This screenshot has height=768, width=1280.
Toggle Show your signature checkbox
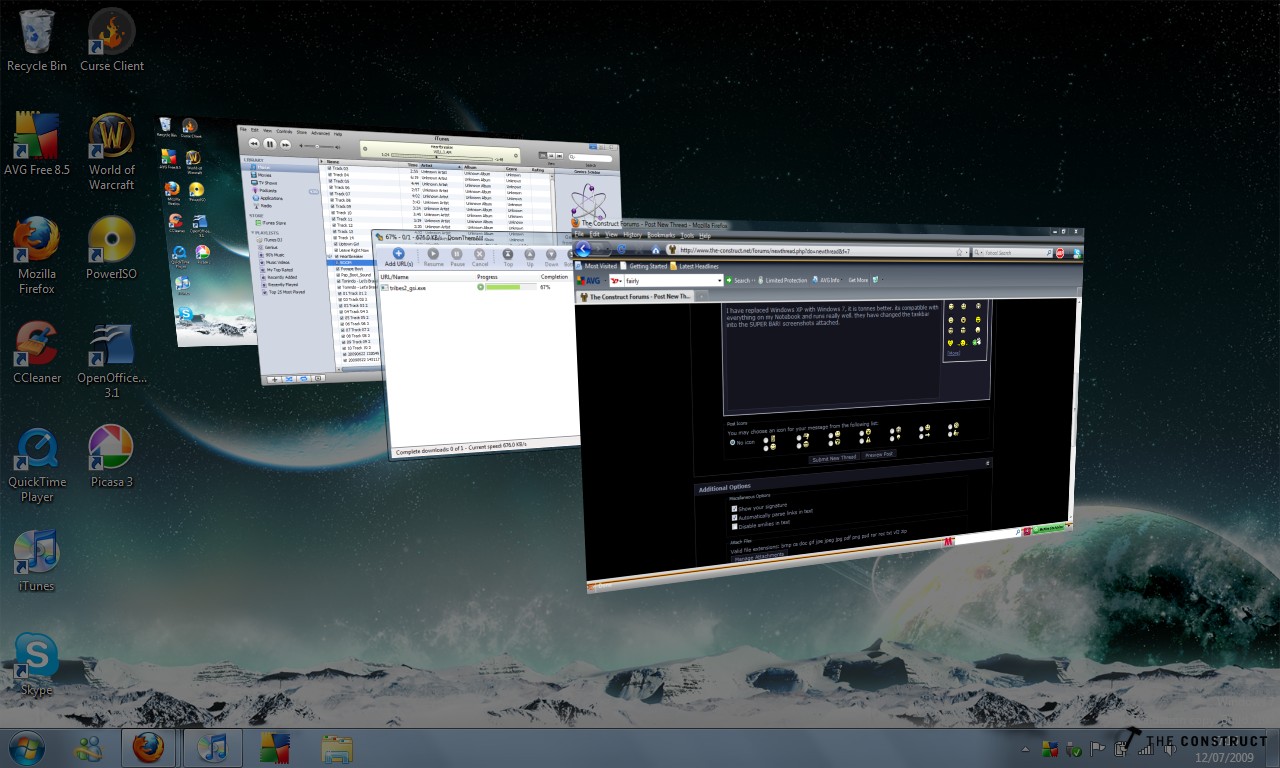(x=734, y=507)
